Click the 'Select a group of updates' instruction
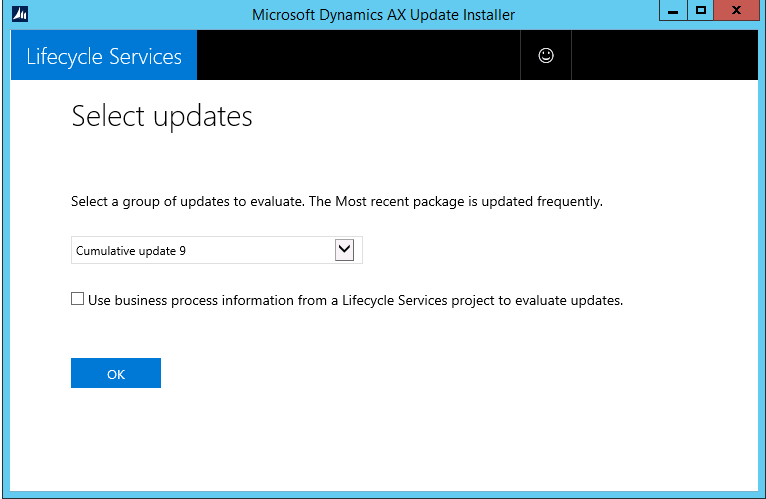Image resolution: width=766 pixels, height=499 pixels. (x=186, y=201)
